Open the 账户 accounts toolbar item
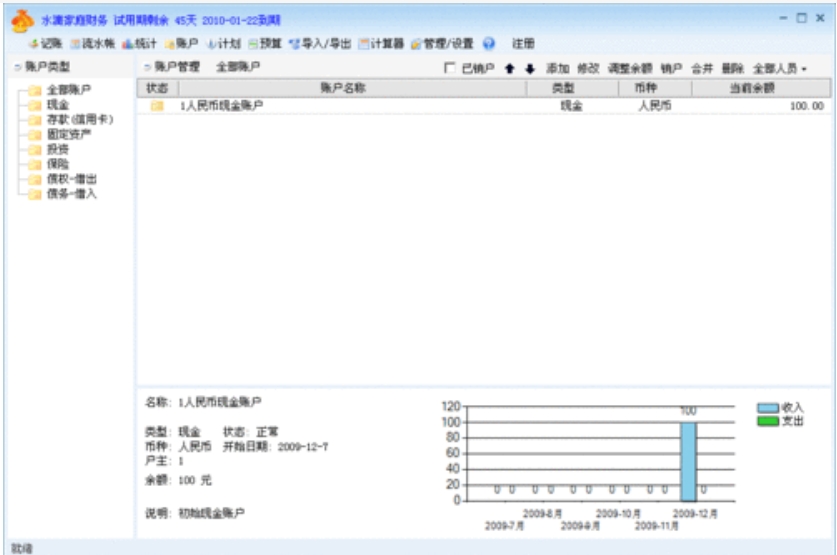Image resolution: width=837 pixels, height=555 pixels. (x=181, y=44)
